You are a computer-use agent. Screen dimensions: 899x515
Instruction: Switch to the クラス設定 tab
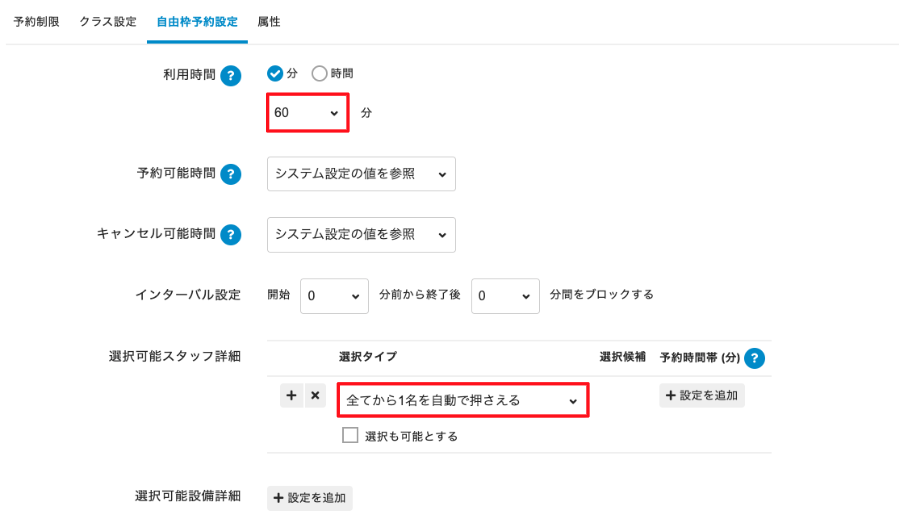(x=108, y=21)
